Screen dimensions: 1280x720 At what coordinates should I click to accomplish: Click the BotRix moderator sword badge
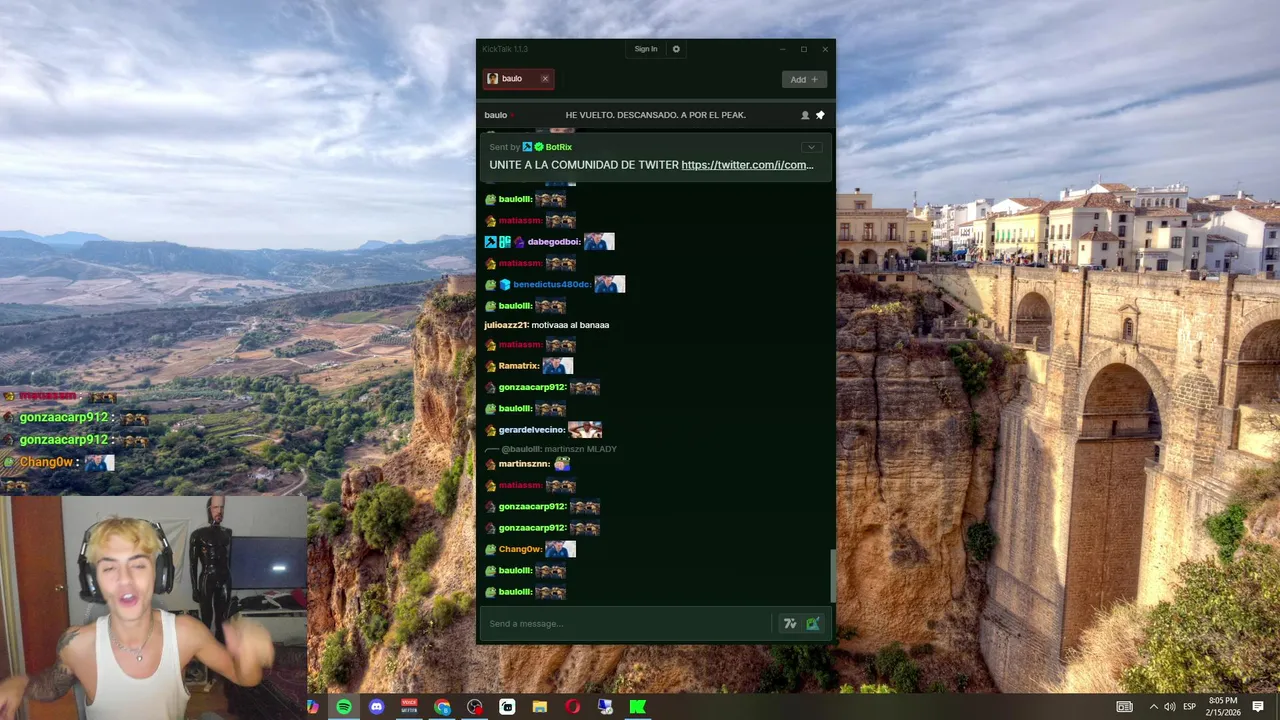(x=527, y=147)
